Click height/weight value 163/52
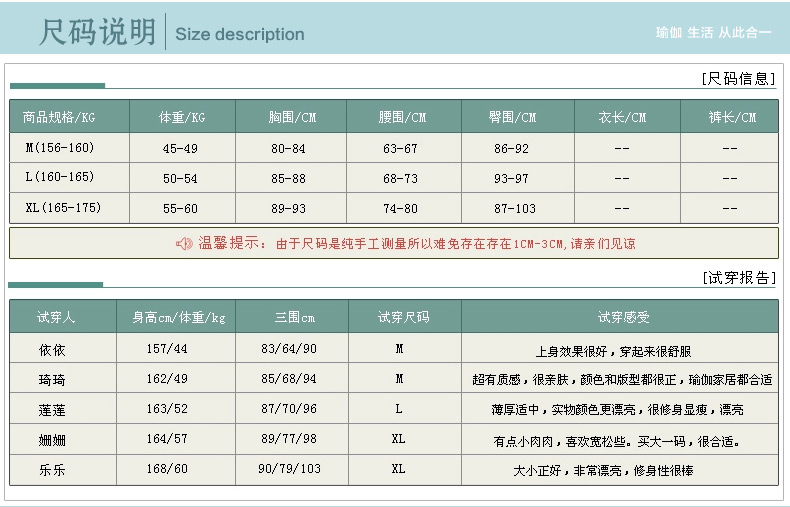The height and width of the screenshot is (507, 790). tap(167, 409)
